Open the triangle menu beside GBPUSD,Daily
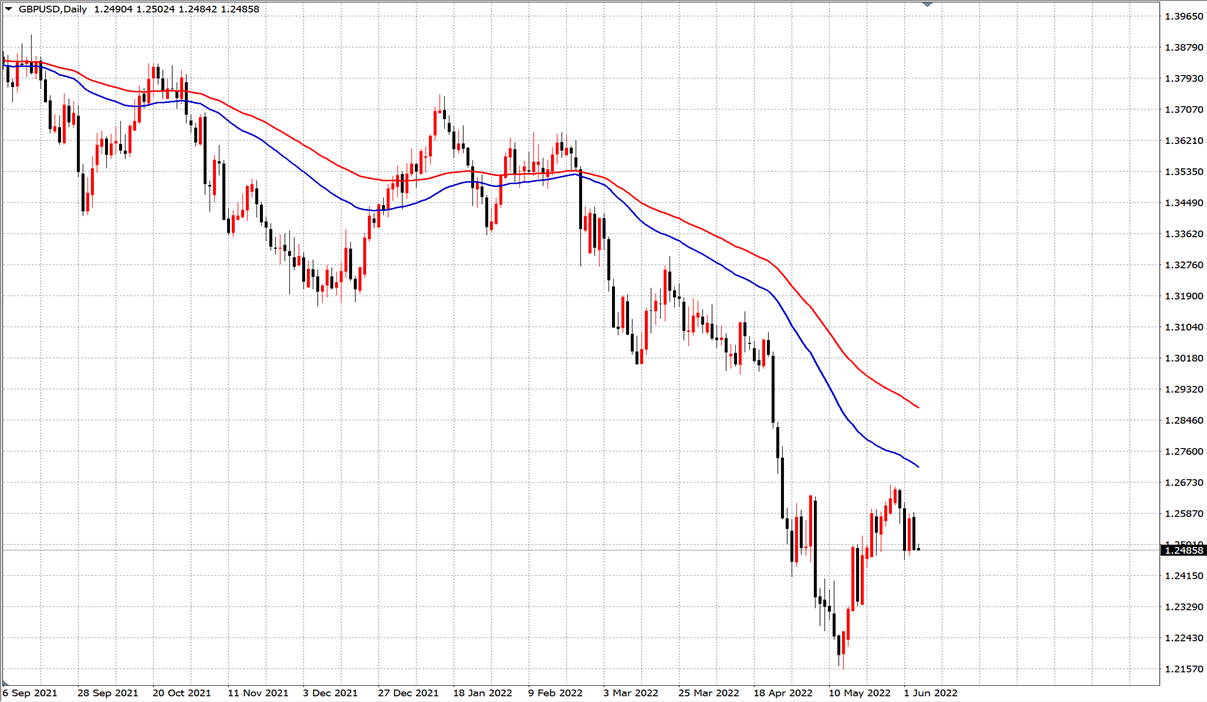This screenshot has width=1207, height=702. [8, 8]
